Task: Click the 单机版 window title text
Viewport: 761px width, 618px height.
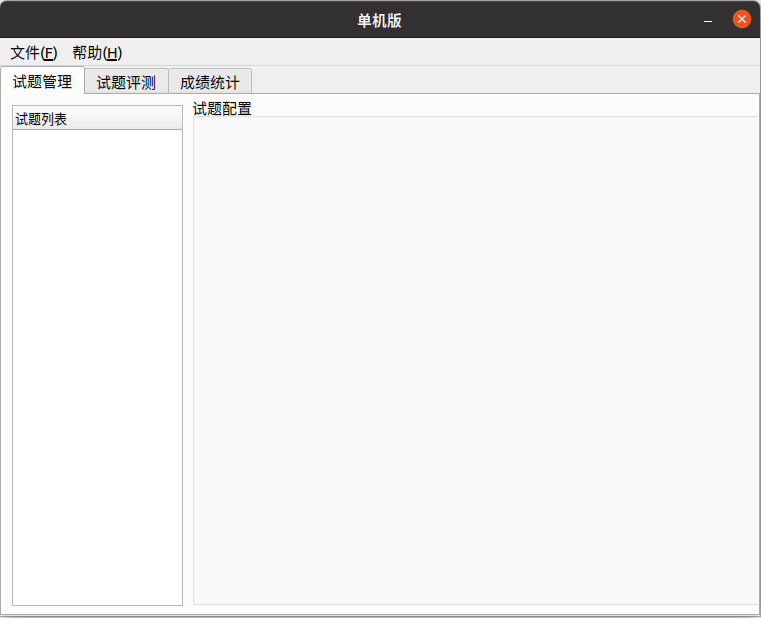Action: [380, 20]
